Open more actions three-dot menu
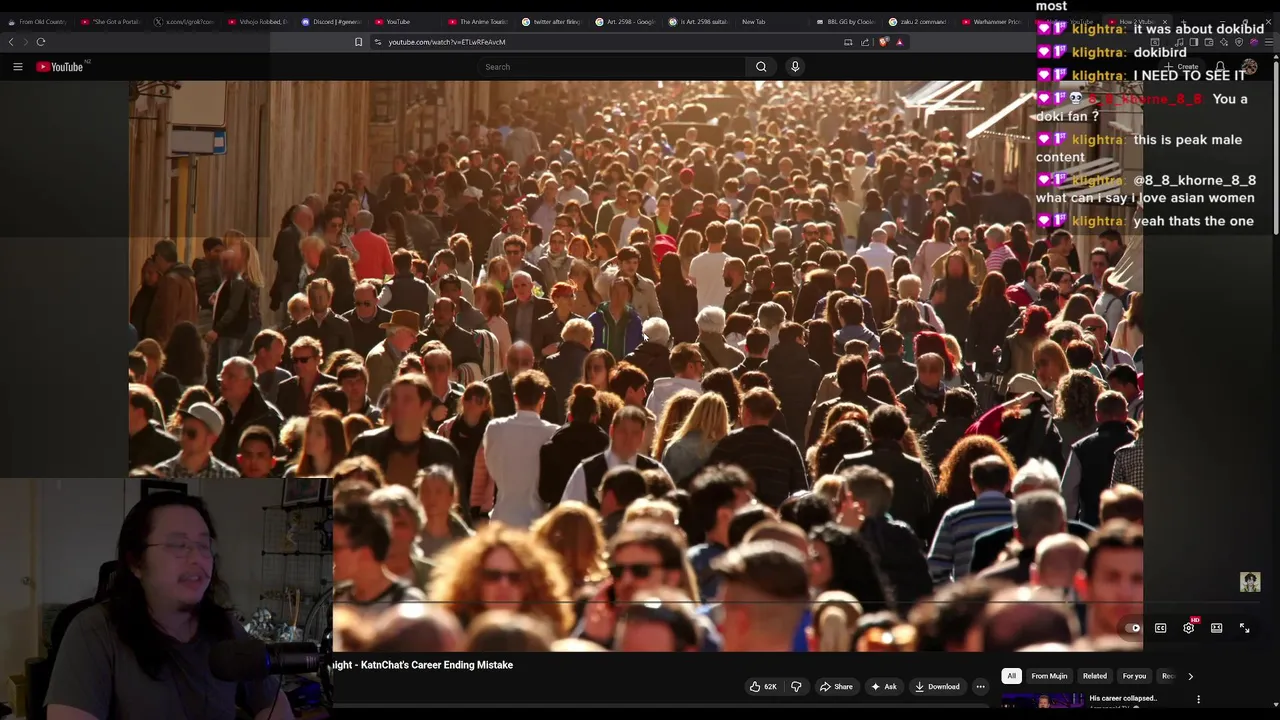 click(x=980, y=687)
